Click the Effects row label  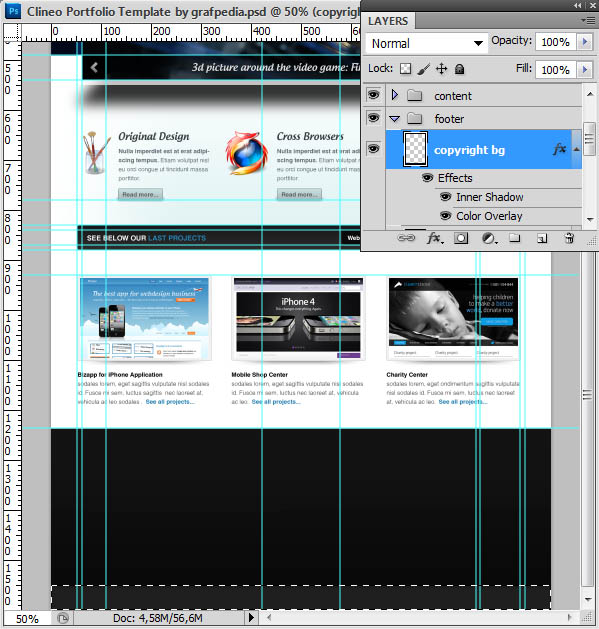click(x=455, y=178)
